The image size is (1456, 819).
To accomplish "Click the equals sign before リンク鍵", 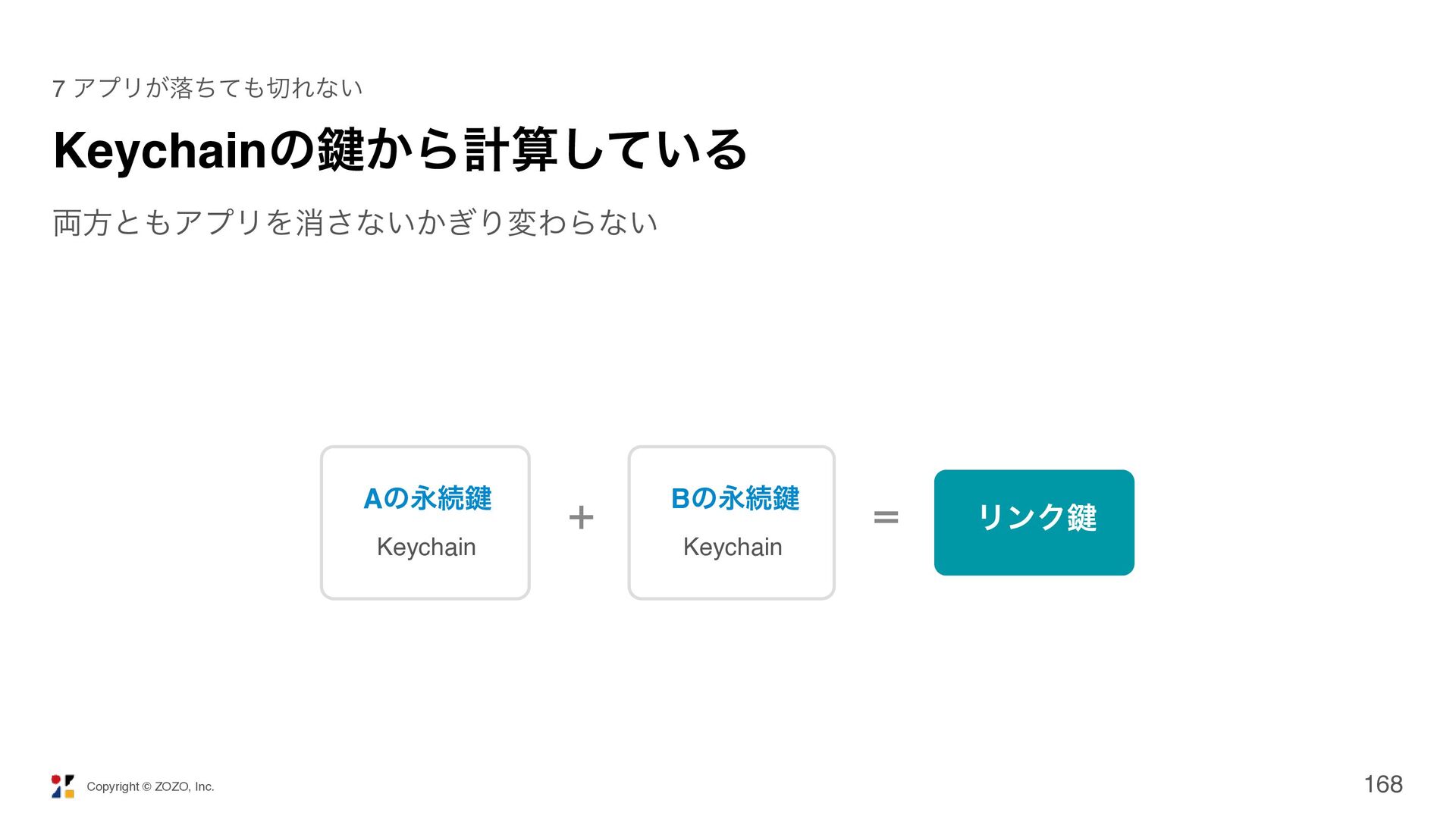I will point(886,518).
